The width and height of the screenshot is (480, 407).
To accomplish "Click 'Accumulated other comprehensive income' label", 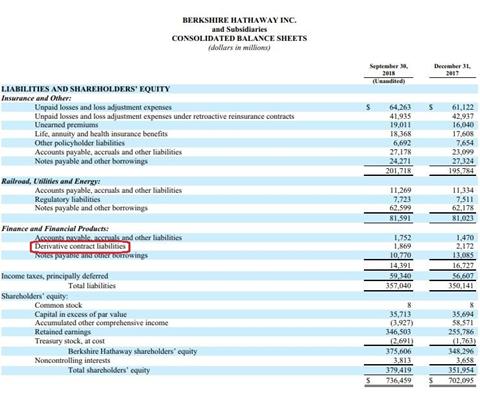I will (x=101, y=323).
